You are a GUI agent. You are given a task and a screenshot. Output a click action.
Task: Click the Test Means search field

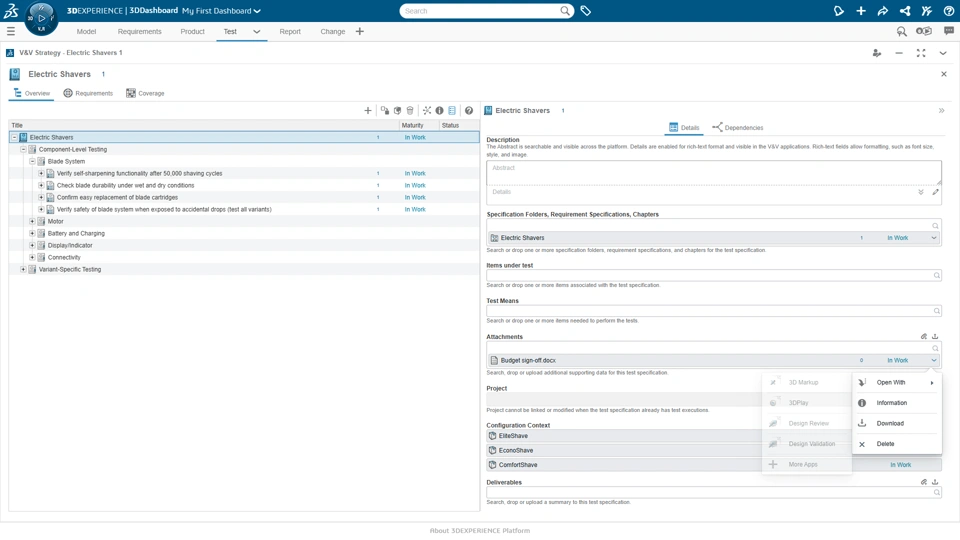(x=713, y=311)
